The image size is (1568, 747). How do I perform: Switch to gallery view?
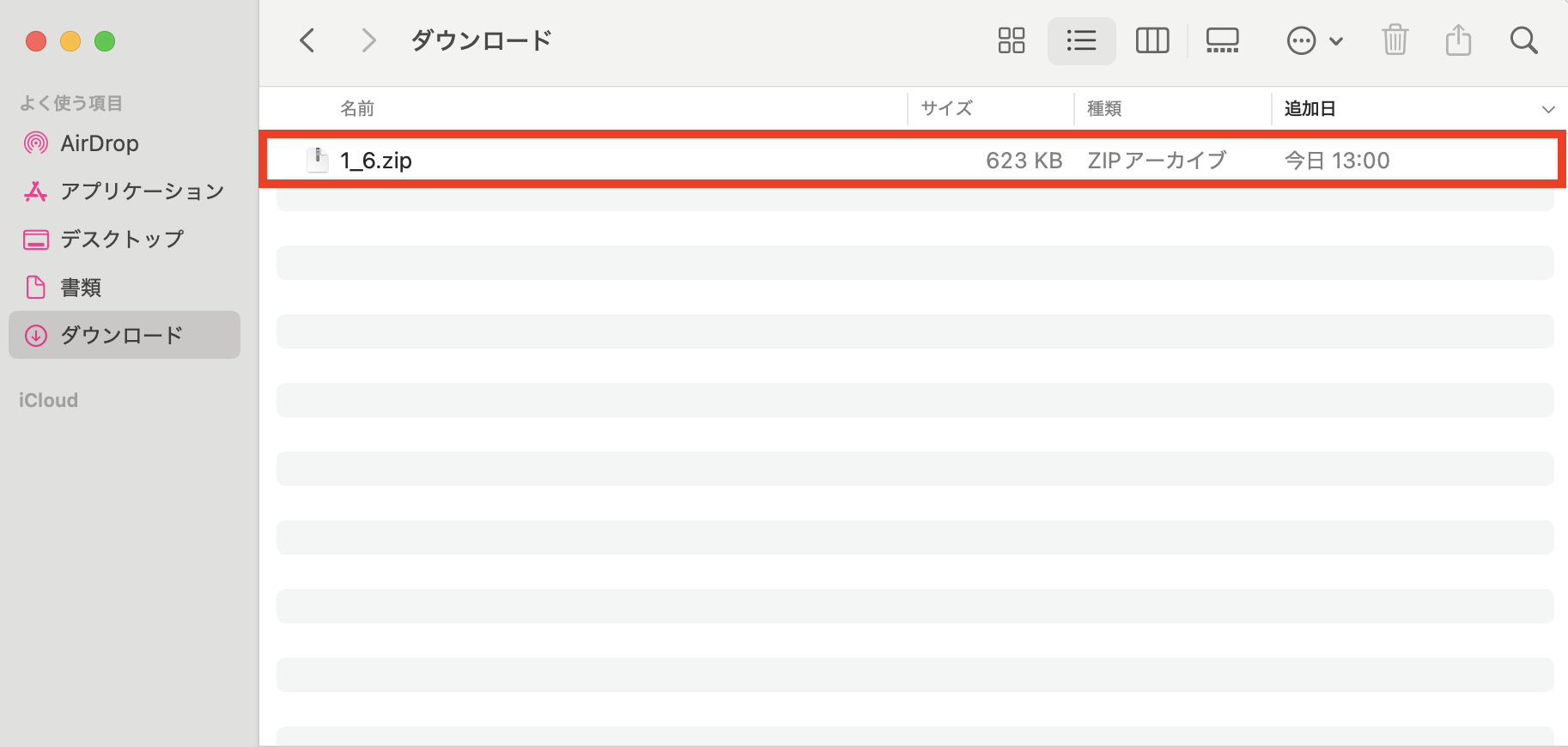(x=1222, y=40)
